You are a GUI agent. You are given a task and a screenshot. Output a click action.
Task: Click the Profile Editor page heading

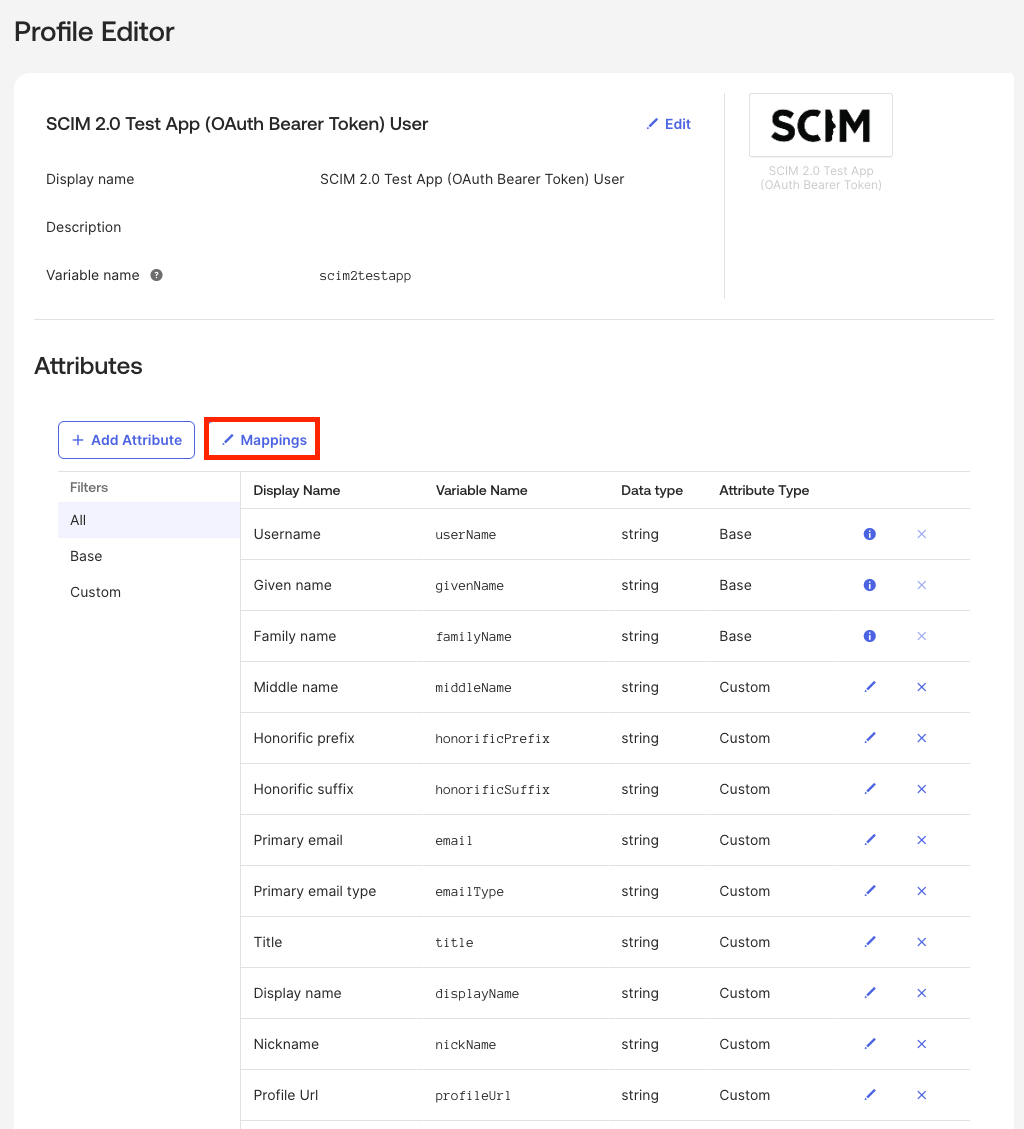pos(94,32)
